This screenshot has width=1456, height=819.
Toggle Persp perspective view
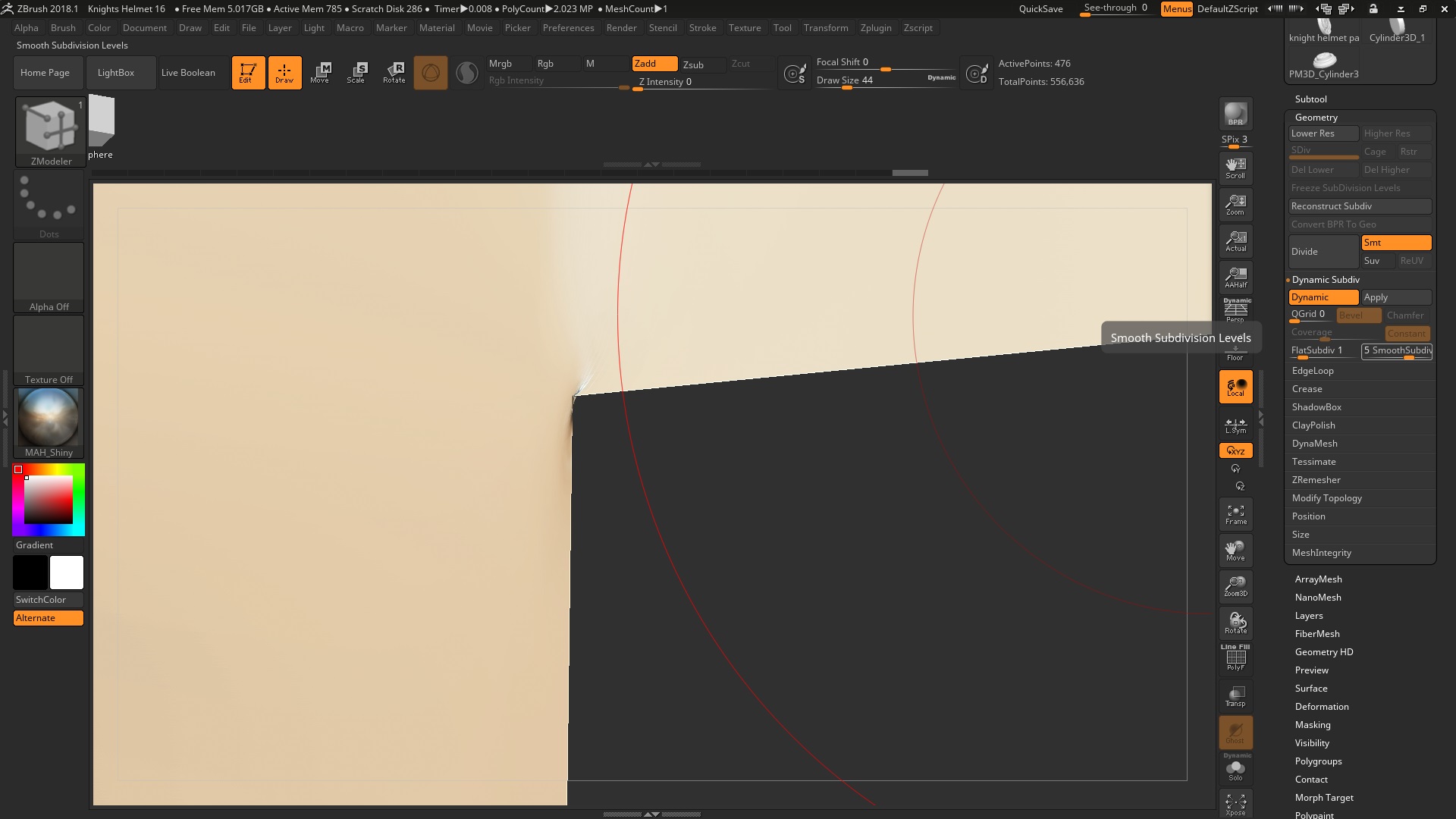[1235, 310]
